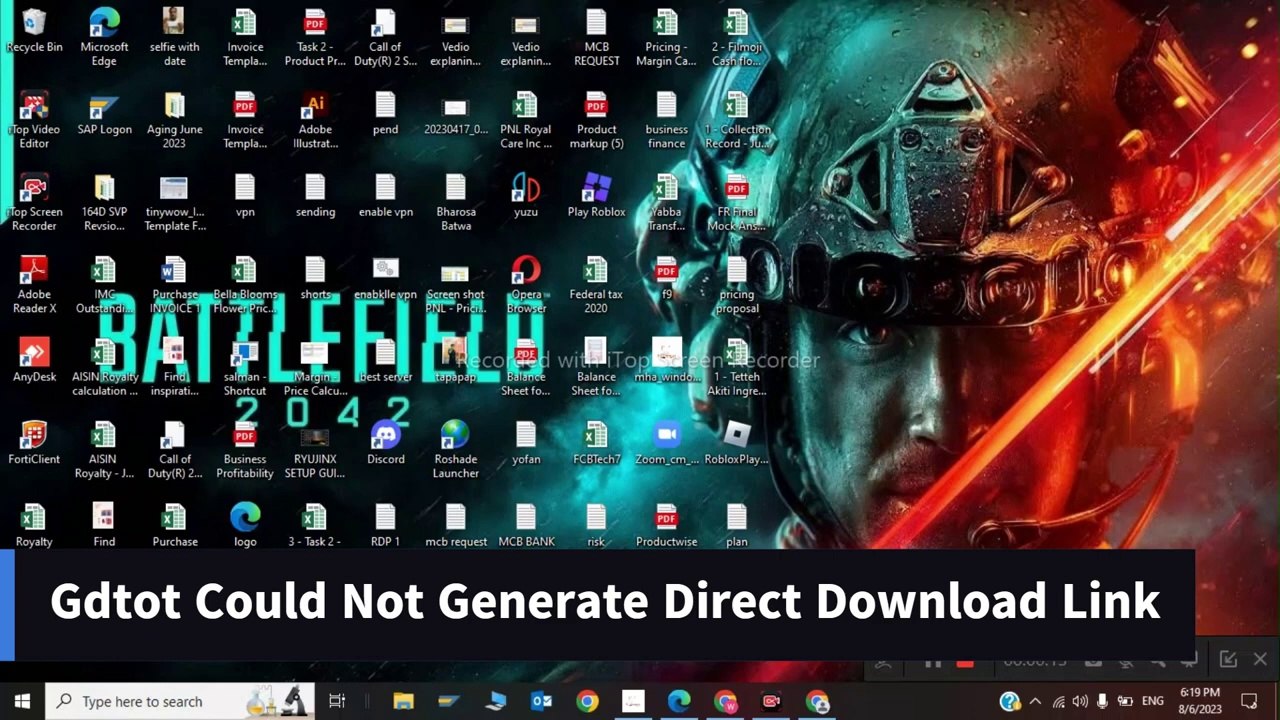
Task: Select the 'logo' Edge file icon
Action: point(245,525)
